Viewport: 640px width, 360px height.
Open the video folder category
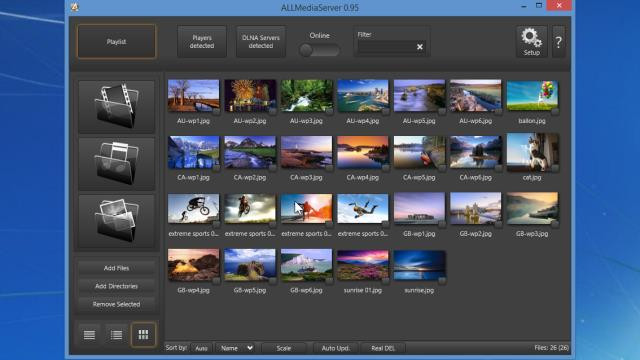116,106
